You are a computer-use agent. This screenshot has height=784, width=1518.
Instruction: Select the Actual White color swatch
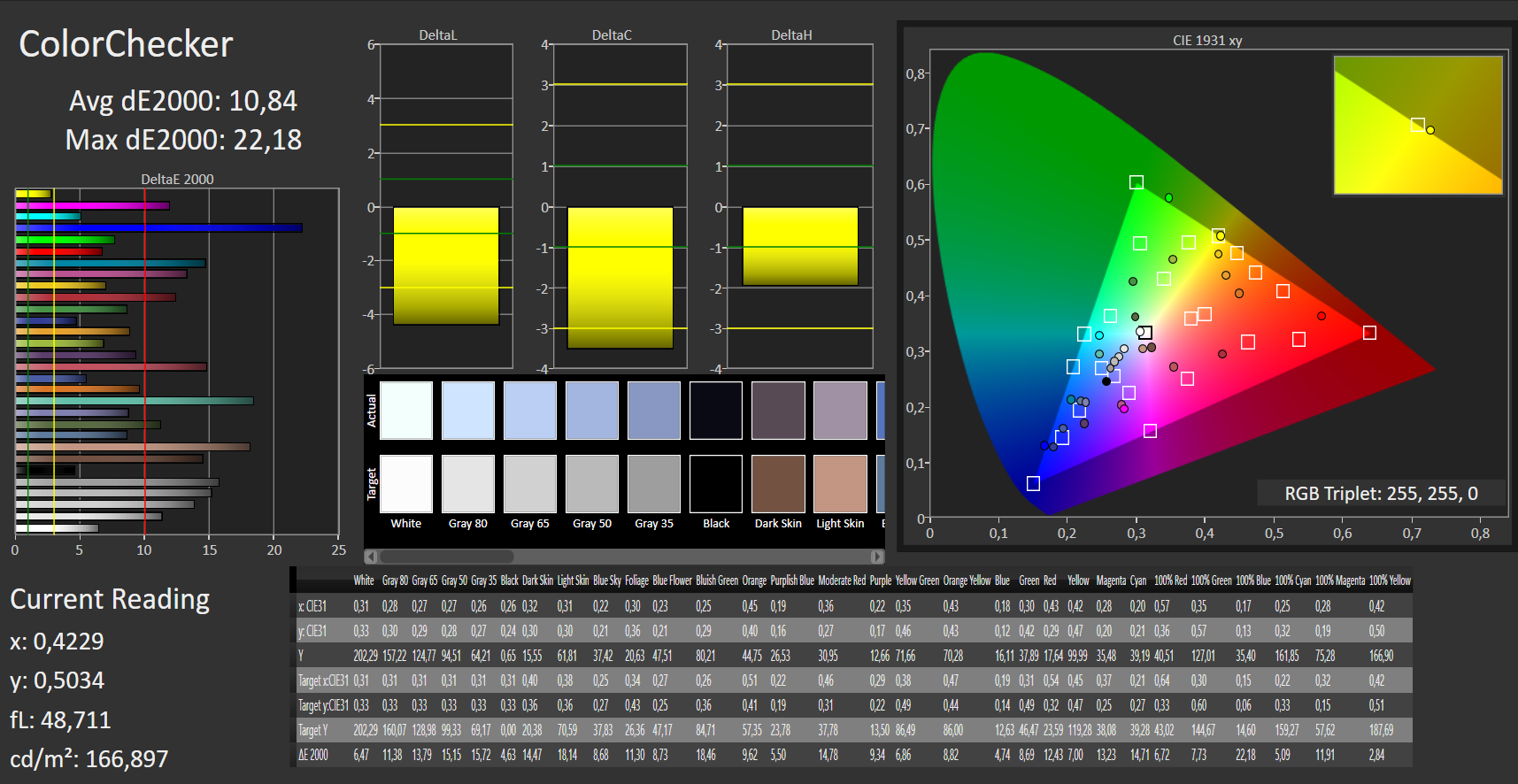pyautogui.click(x=406, y=411)
